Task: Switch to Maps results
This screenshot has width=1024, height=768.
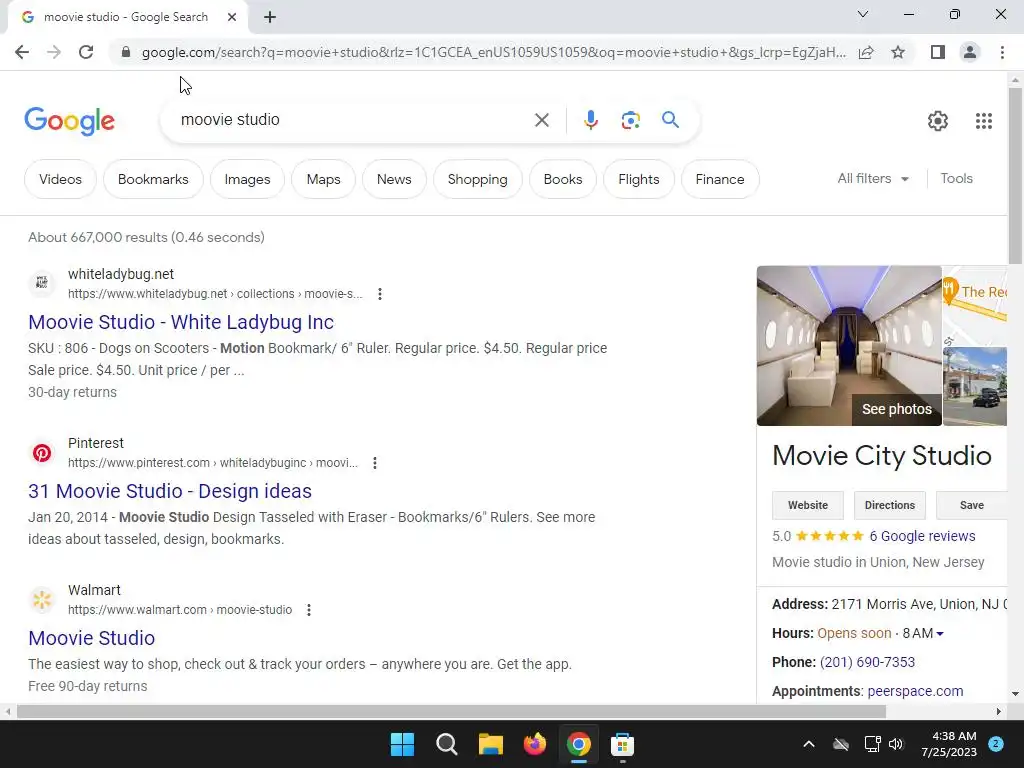Action: [323, 179]
